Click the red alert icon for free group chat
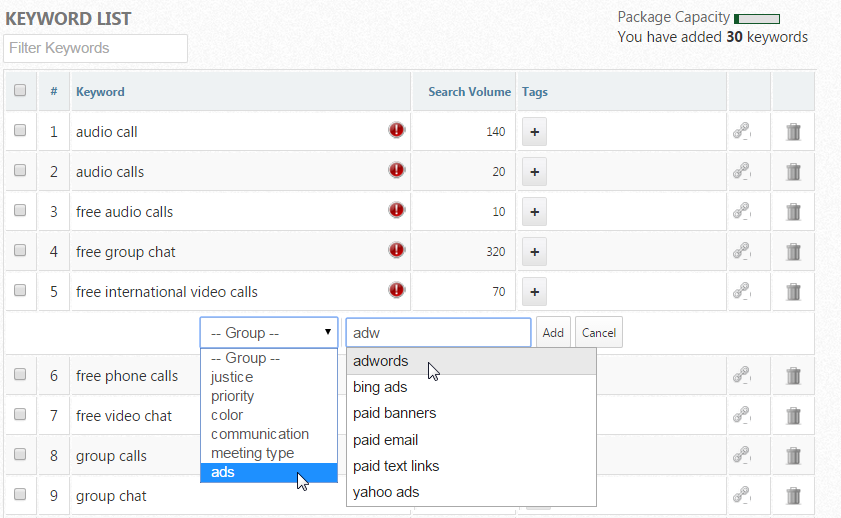This screenshot has height=518, width=841. tap(397, 250)
